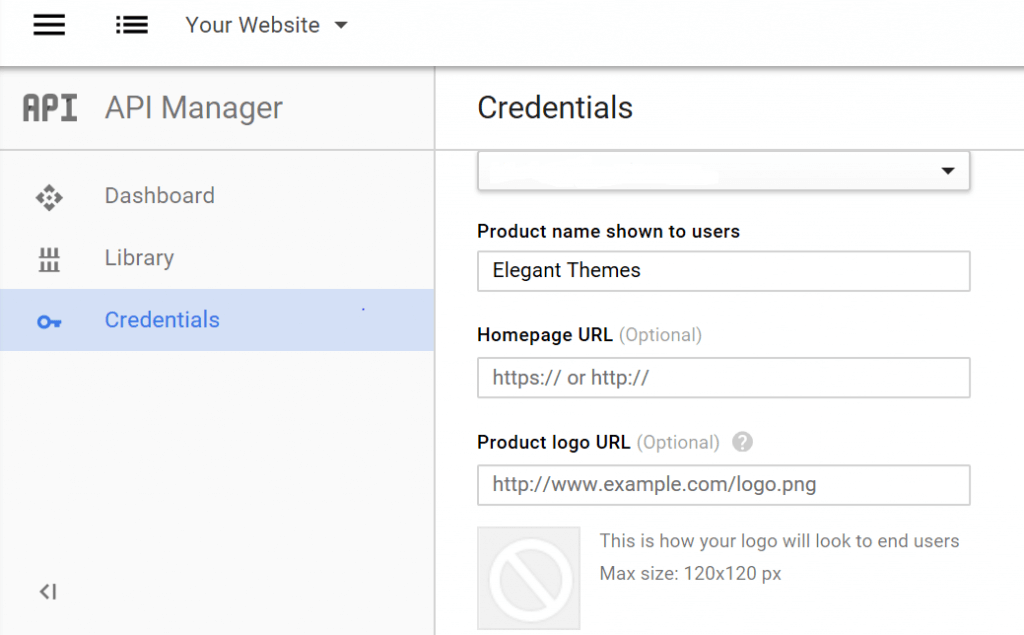The width and height of the screenshot is (1024, 635).
Task: Click the API logo icon
Action: pyautogui.click(x=50, y=108)
